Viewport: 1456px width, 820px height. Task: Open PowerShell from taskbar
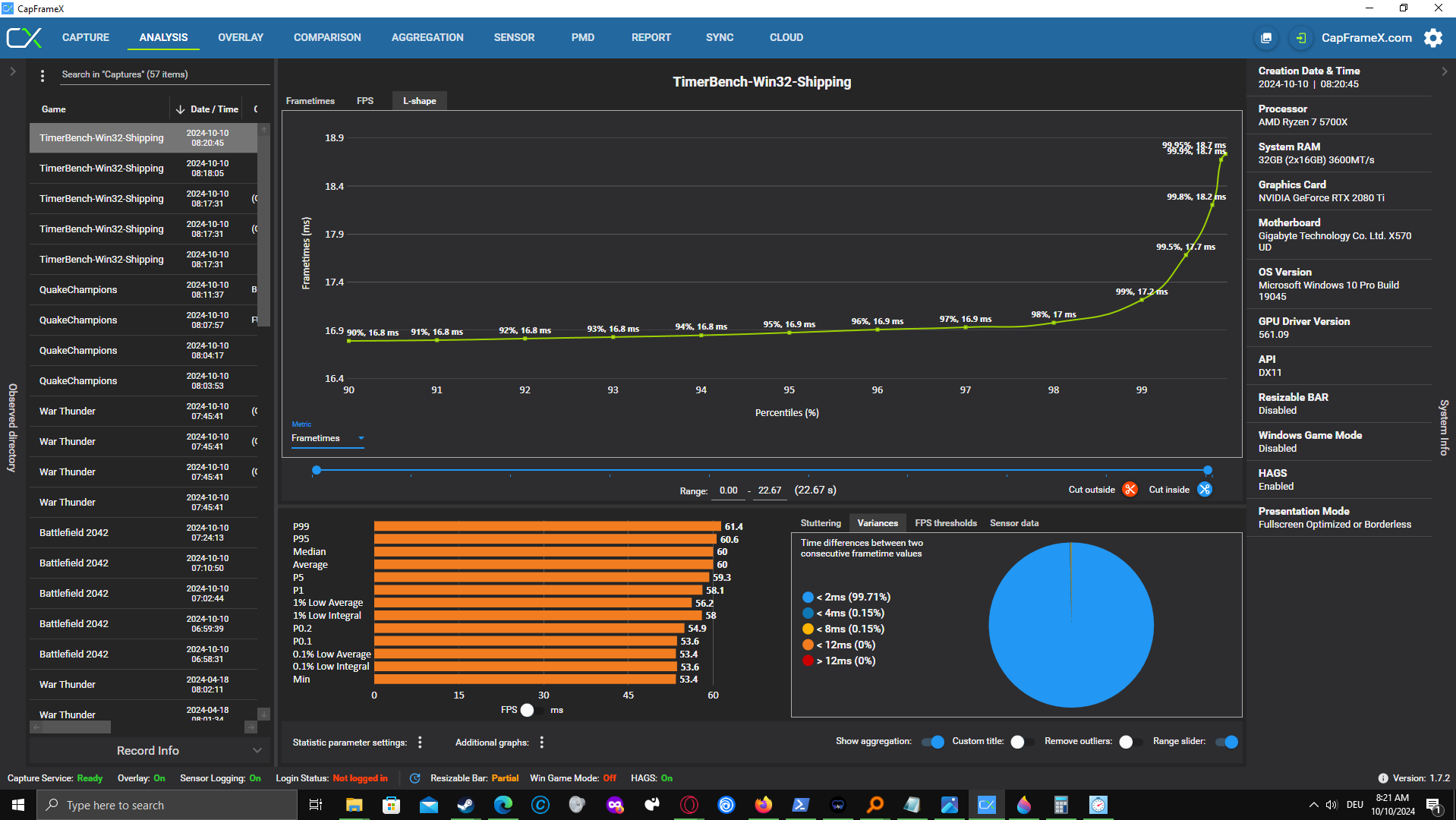800,805
